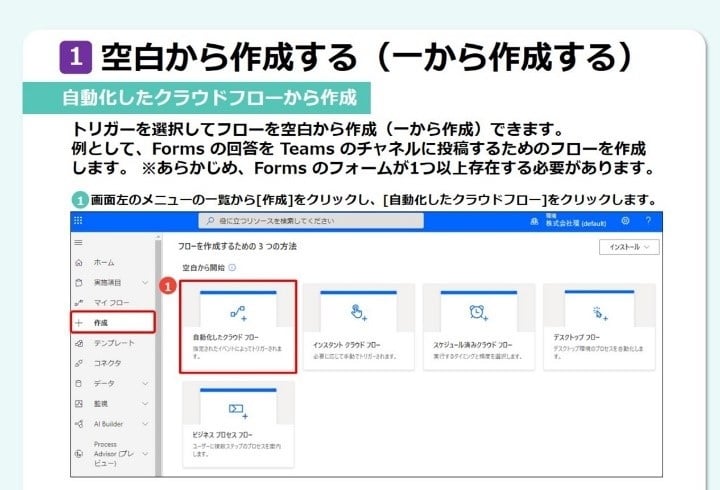Screen dimensions: 720x490
Task: Click the business process flow icon
Action: pyautogui.click(x=238, y=410)
